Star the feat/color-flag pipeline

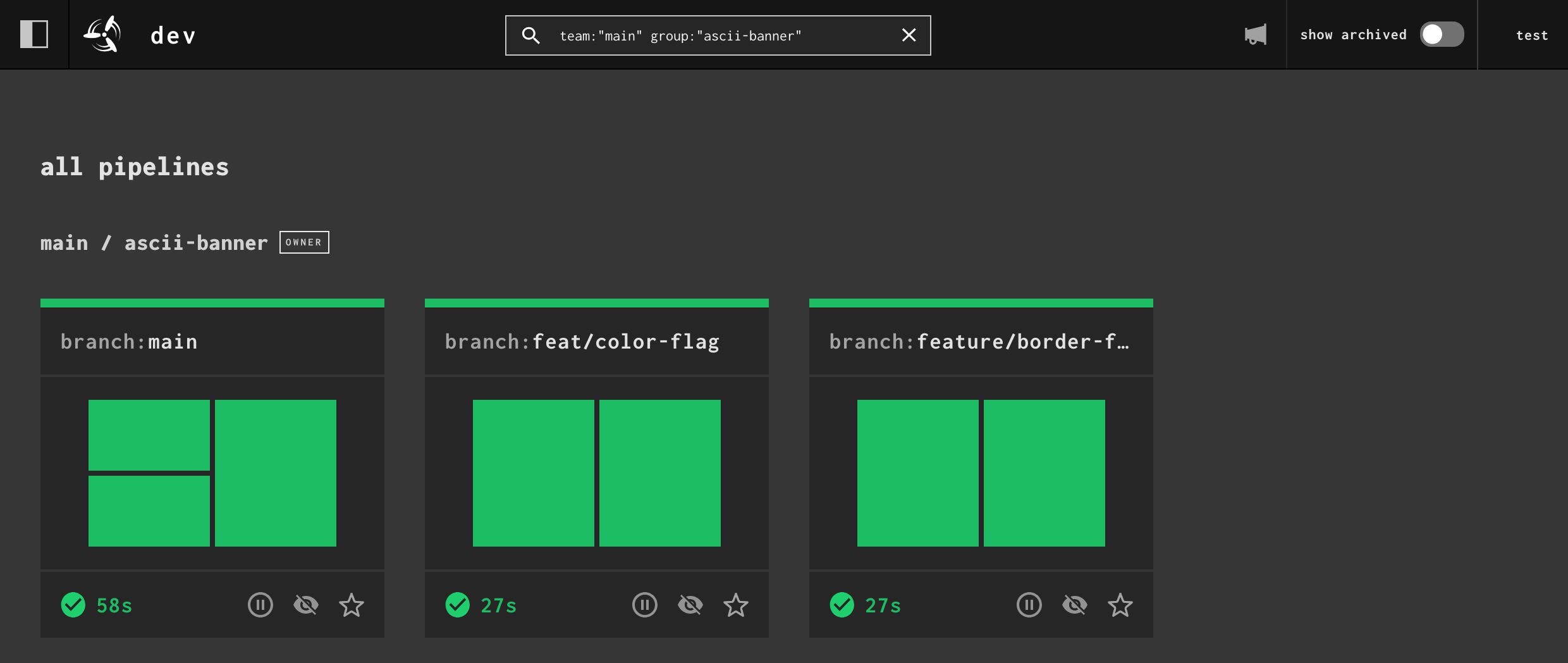(x=736, y=605)
